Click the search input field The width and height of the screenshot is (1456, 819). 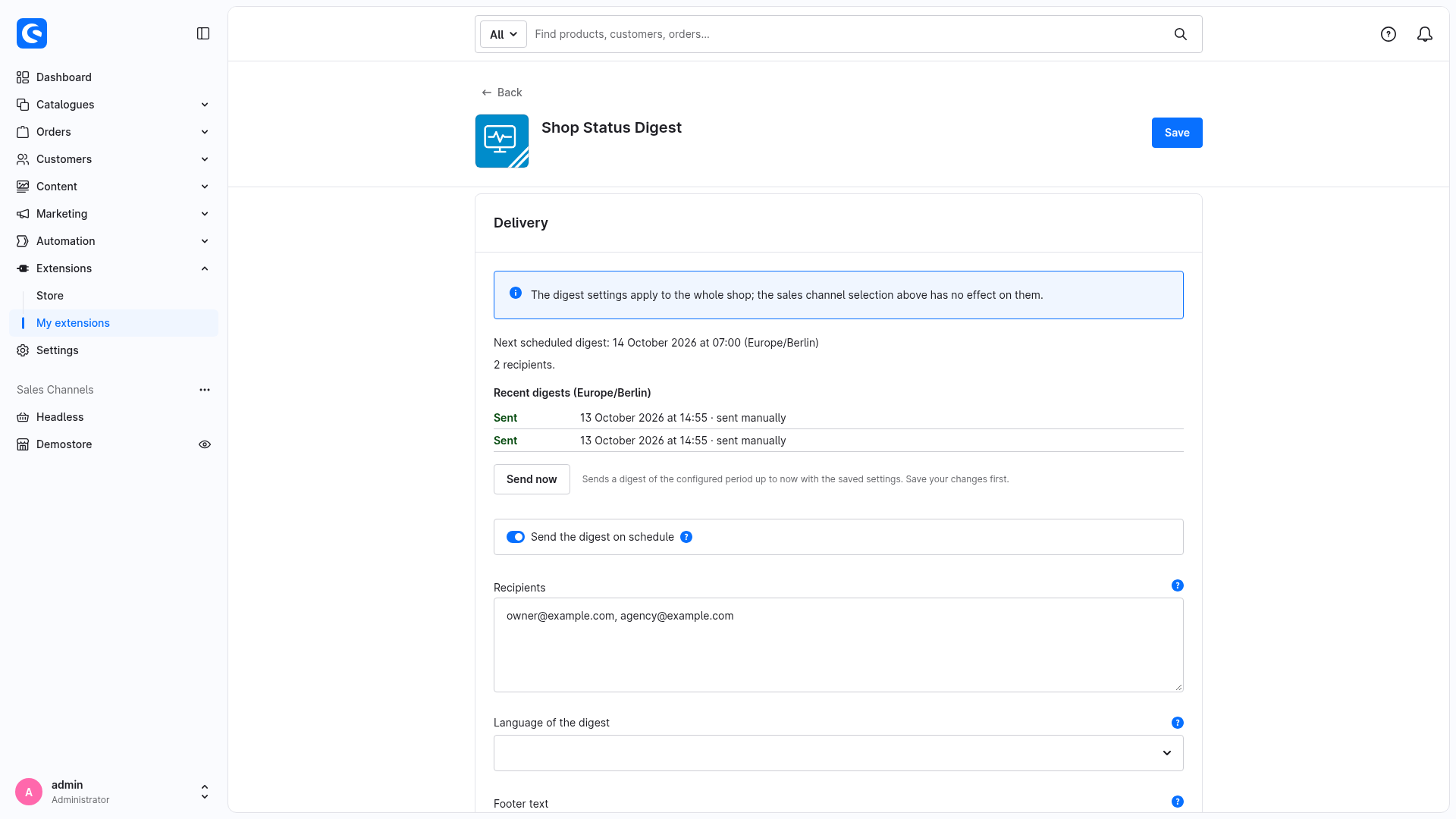point(849,34)
